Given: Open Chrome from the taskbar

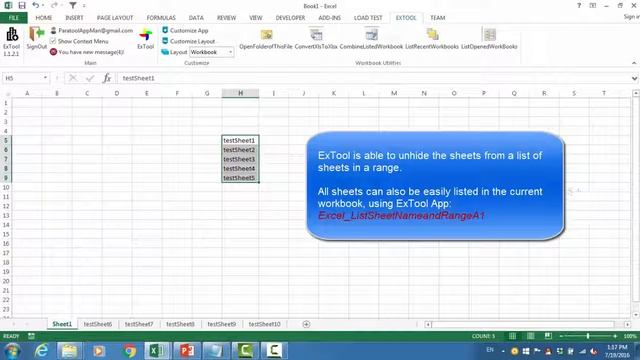Looking at the screenshot, I should point(129,351).
